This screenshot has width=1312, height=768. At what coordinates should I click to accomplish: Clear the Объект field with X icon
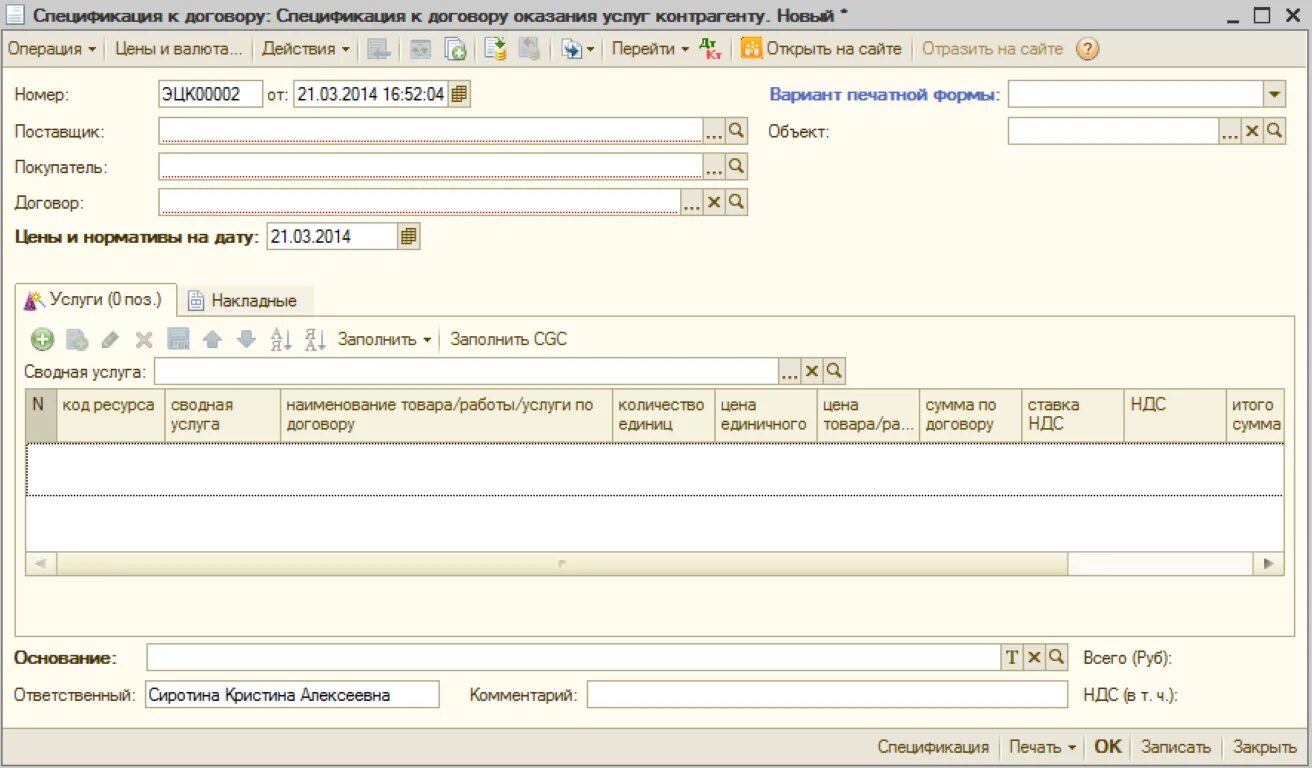1252,131
